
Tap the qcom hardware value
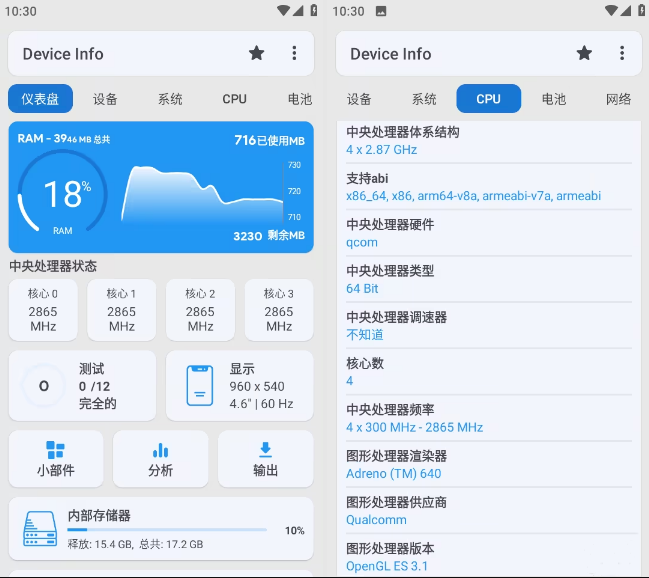click(362, 242)
